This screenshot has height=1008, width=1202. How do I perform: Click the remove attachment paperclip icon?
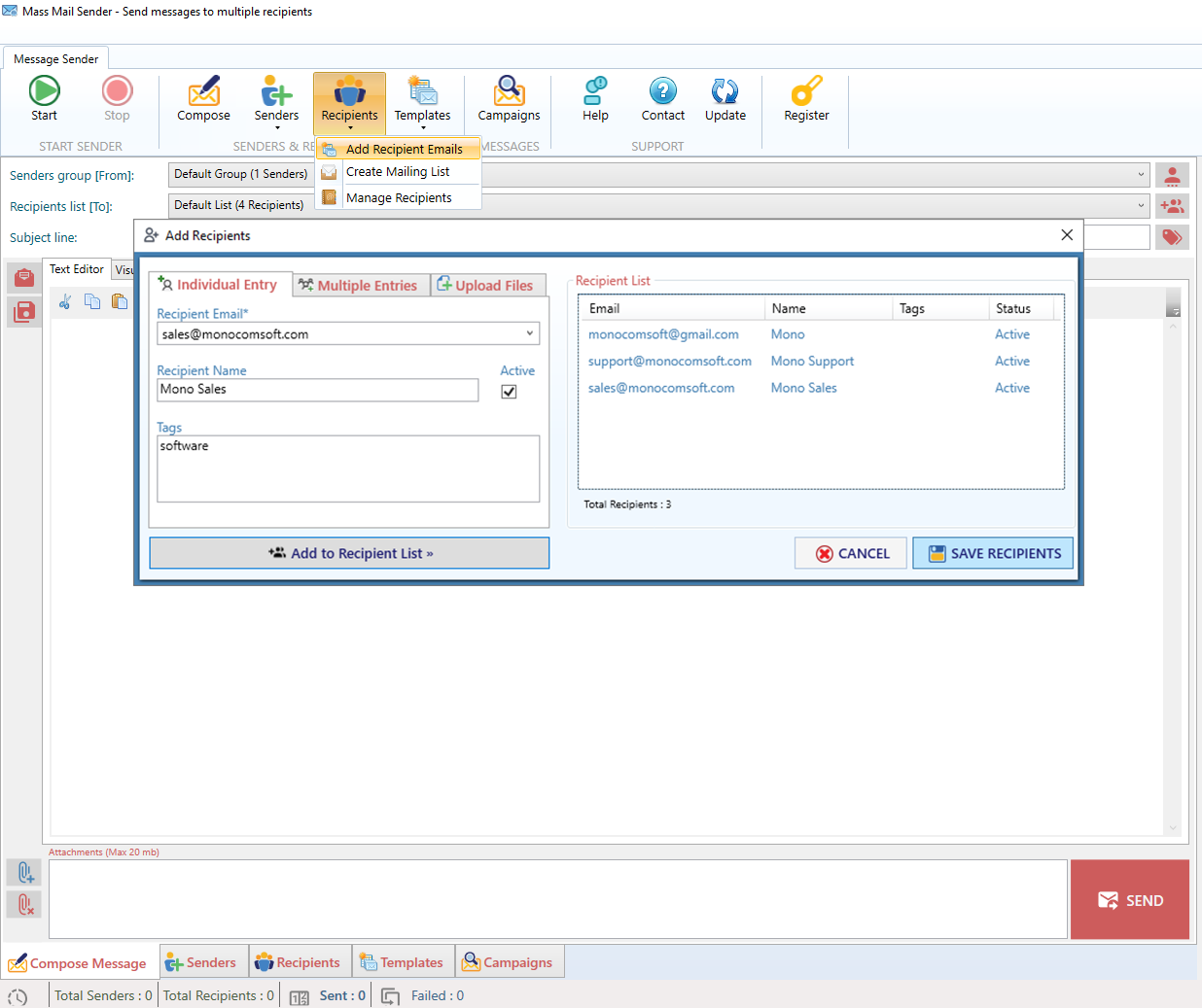click(x=24, y=905)
